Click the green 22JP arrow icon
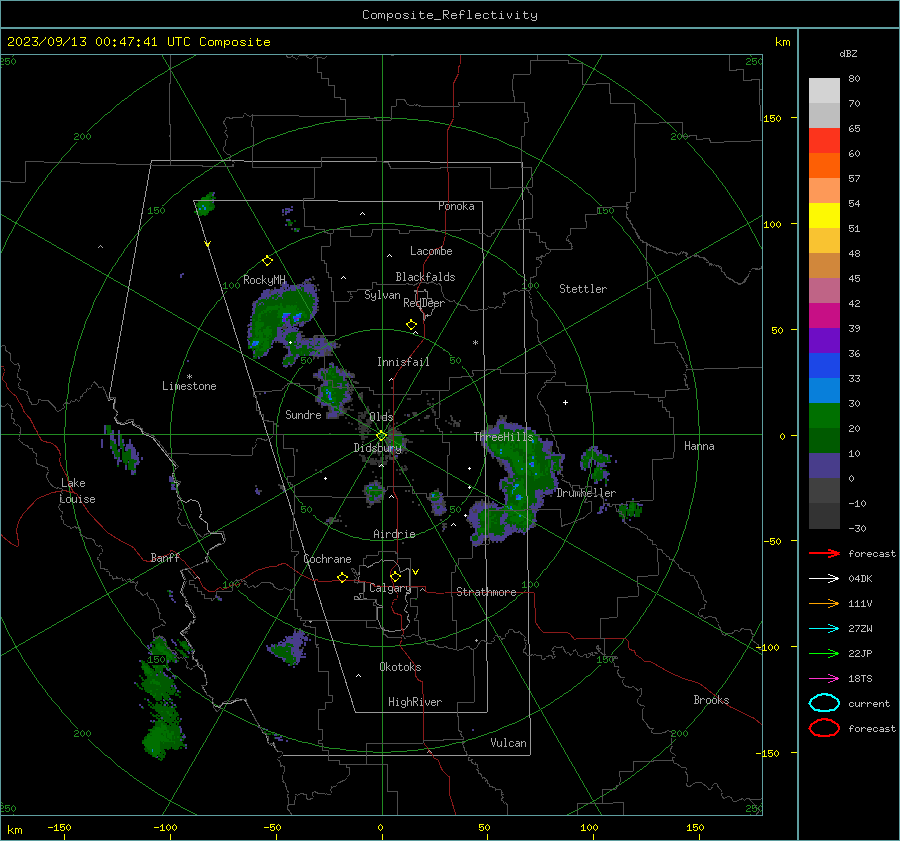 click(x=824, y=653)
